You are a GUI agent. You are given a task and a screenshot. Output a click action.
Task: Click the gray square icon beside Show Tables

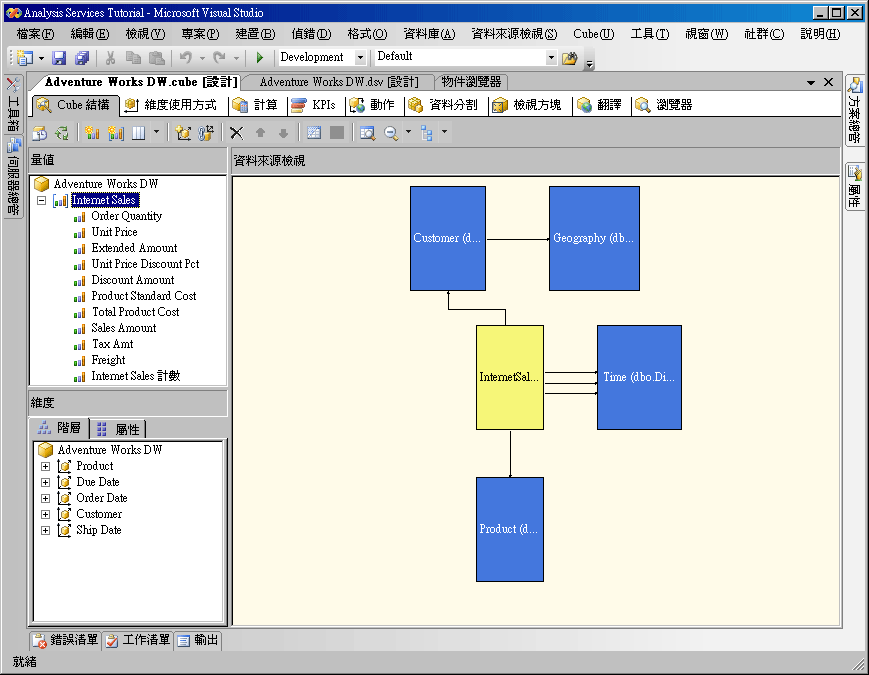[x=337, y=132]
